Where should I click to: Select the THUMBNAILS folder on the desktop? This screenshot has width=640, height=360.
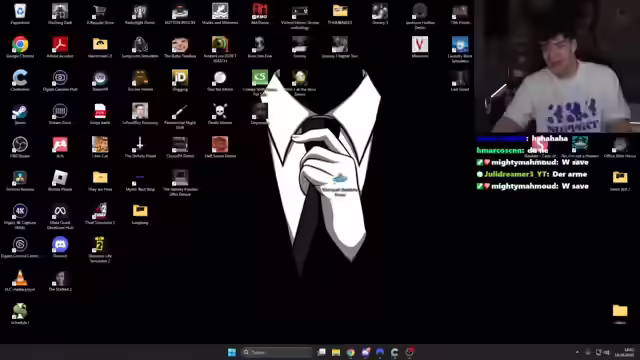click(340, 11)
